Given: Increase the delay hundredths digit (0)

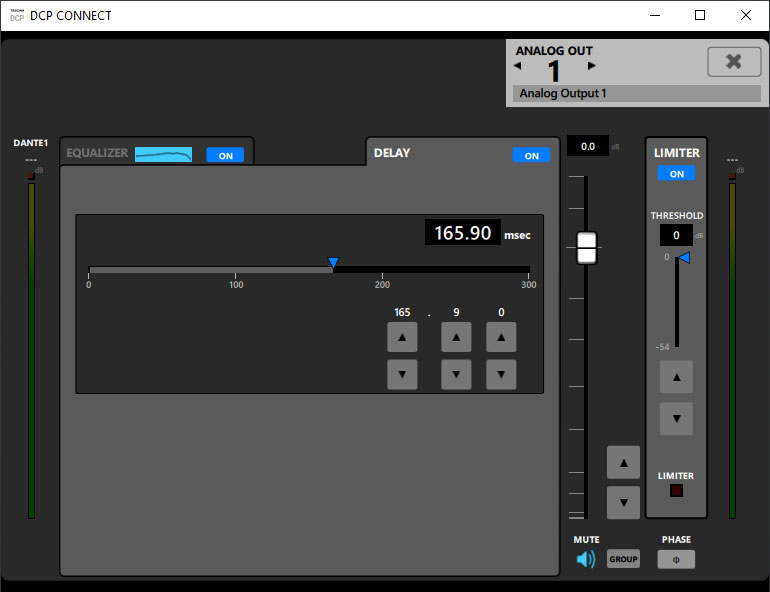Looking at the screenshot, I should coord(501,337).
